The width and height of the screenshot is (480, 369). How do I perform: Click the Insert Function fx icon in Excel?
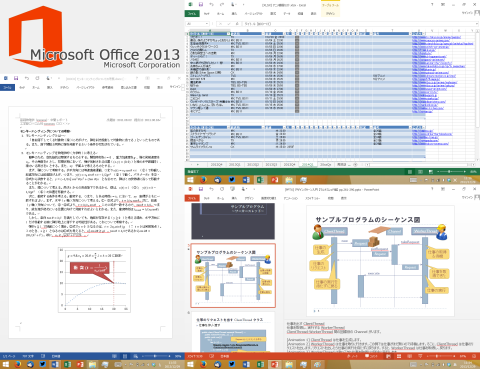pyautogui.click(x=237, y=24)
